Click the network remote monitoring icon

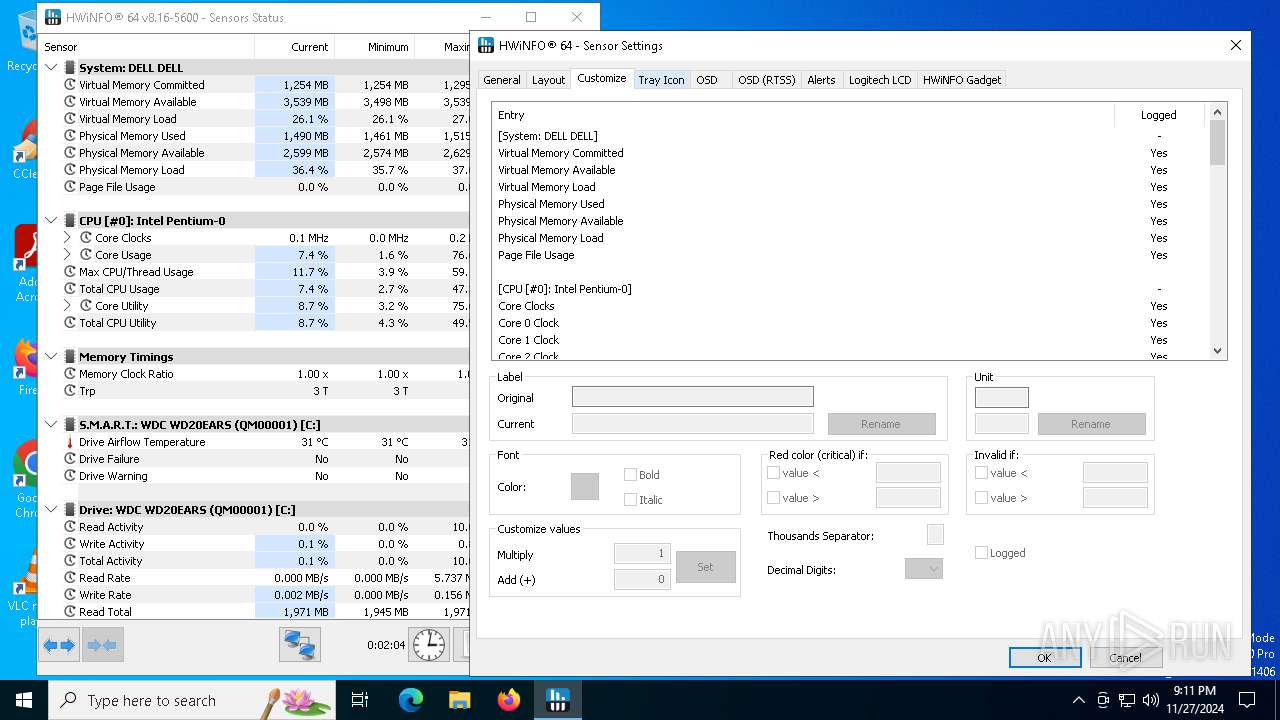[300, 645]
